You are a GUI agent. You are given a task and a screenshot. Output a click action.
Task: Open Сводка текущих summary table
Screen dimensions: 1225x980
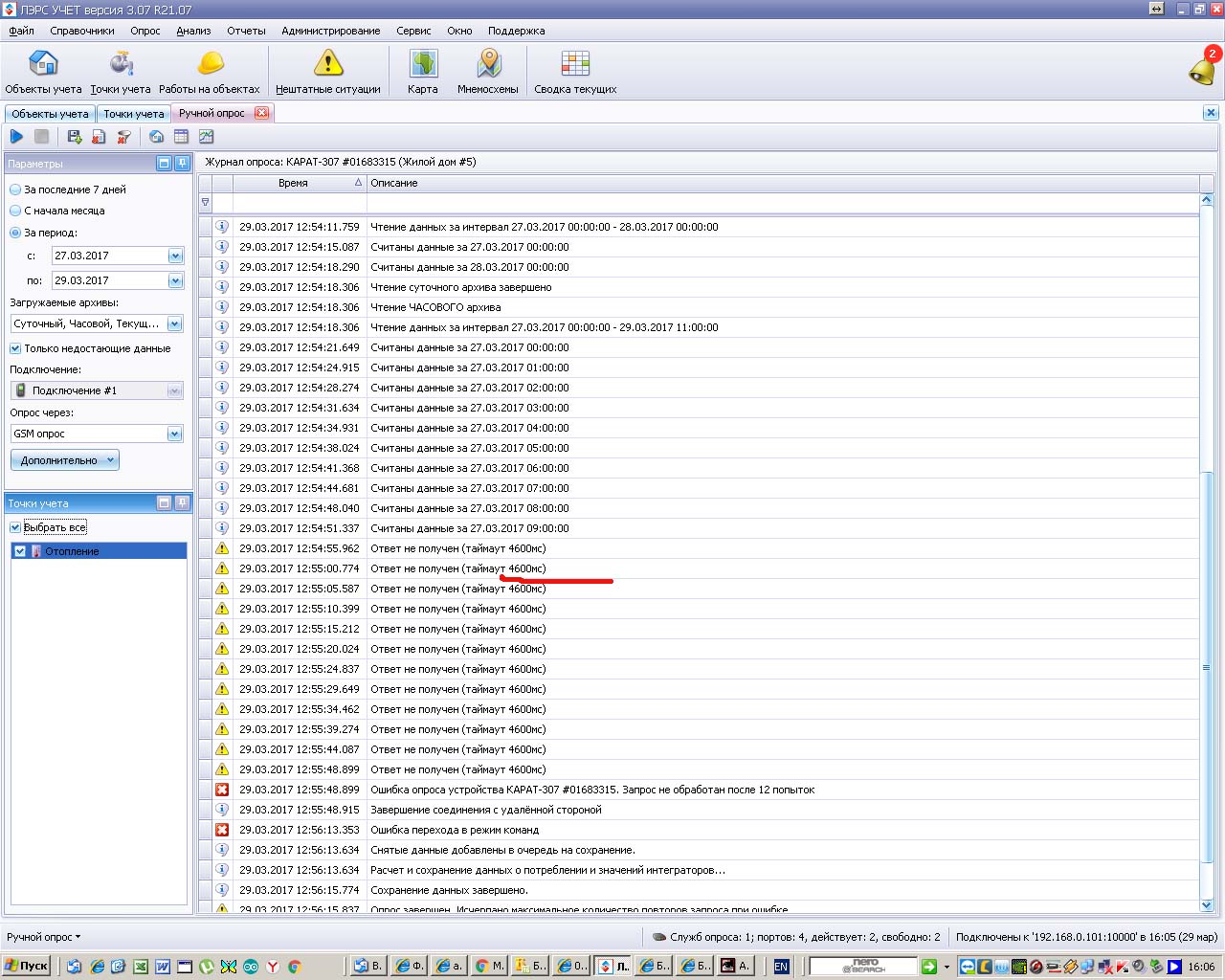(x=575, y=73)
